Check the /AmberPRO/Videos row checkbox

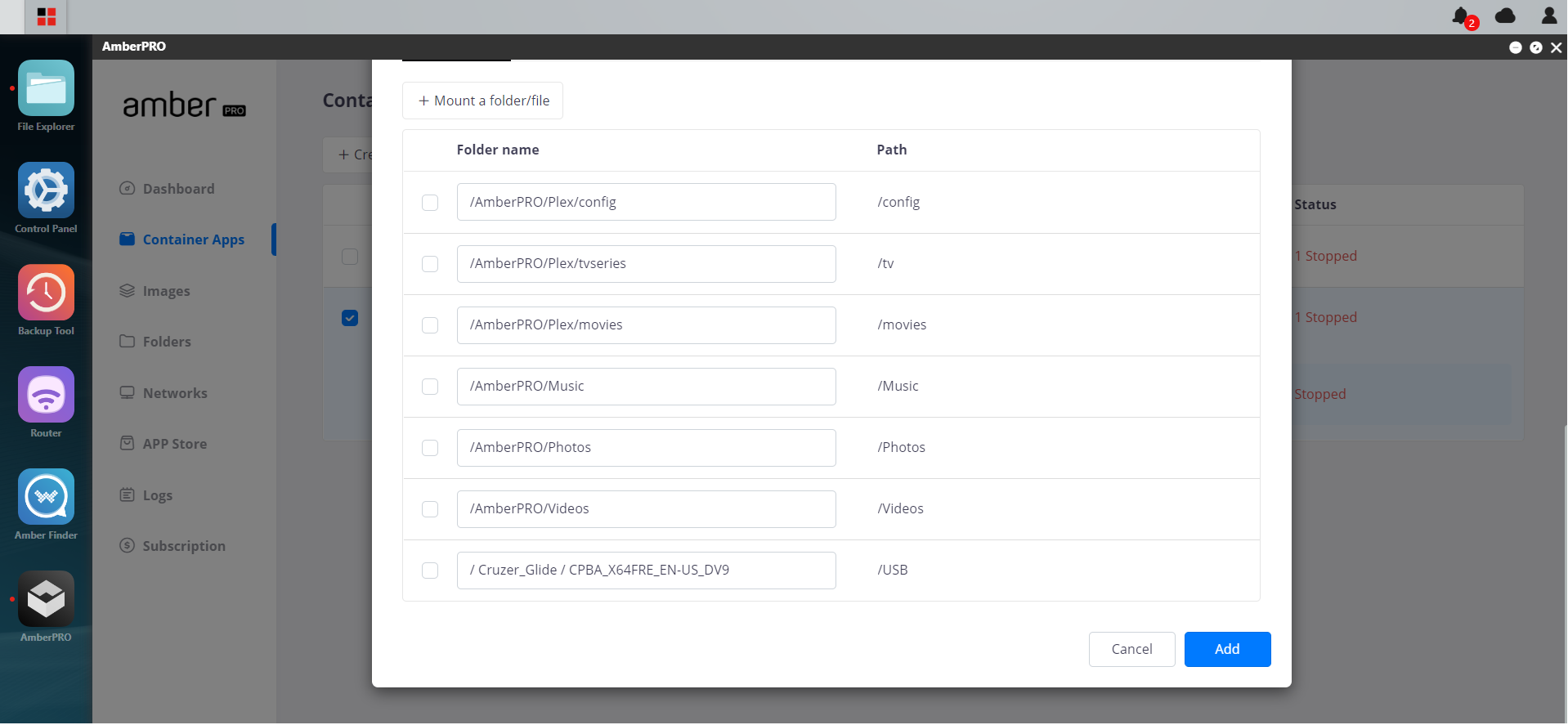pyautogui.click(x=430, y=509)
